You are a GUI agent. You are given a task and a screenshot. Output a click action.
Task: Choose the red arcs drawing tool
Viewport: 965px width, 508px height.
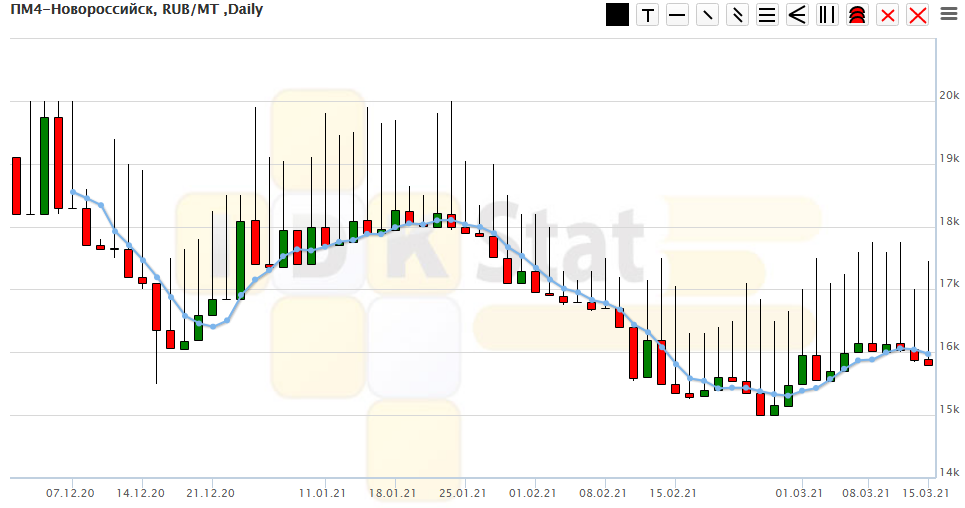pos(857,15)
